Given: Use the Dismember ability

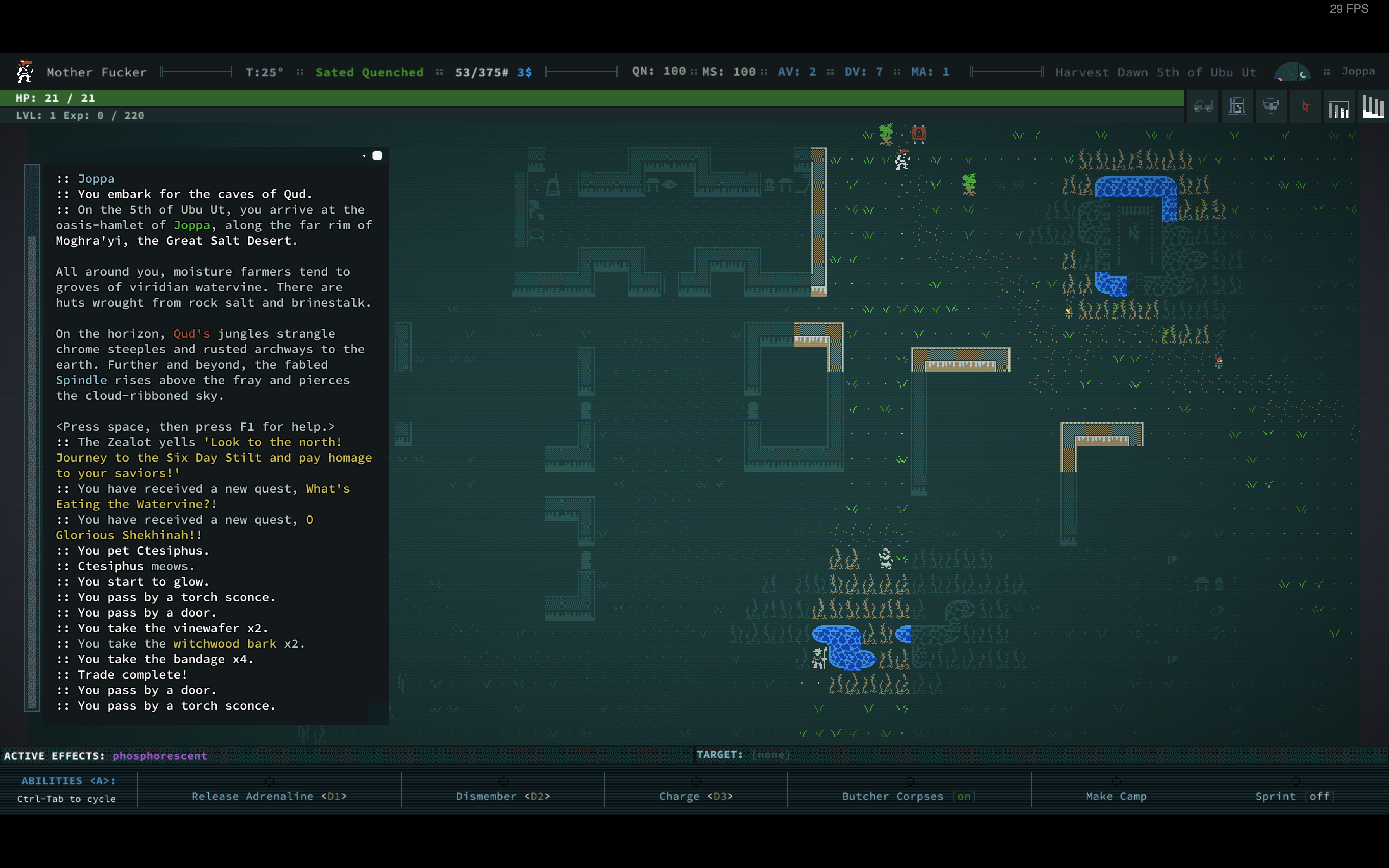Looking at the screenshot, I should pyautogui.click(x=503, y=796).
